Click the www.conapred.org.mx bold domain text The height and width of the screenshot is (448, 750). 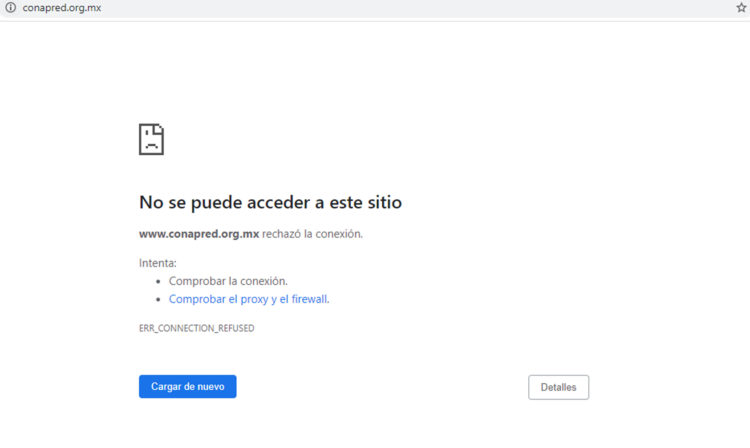point(199,234)
